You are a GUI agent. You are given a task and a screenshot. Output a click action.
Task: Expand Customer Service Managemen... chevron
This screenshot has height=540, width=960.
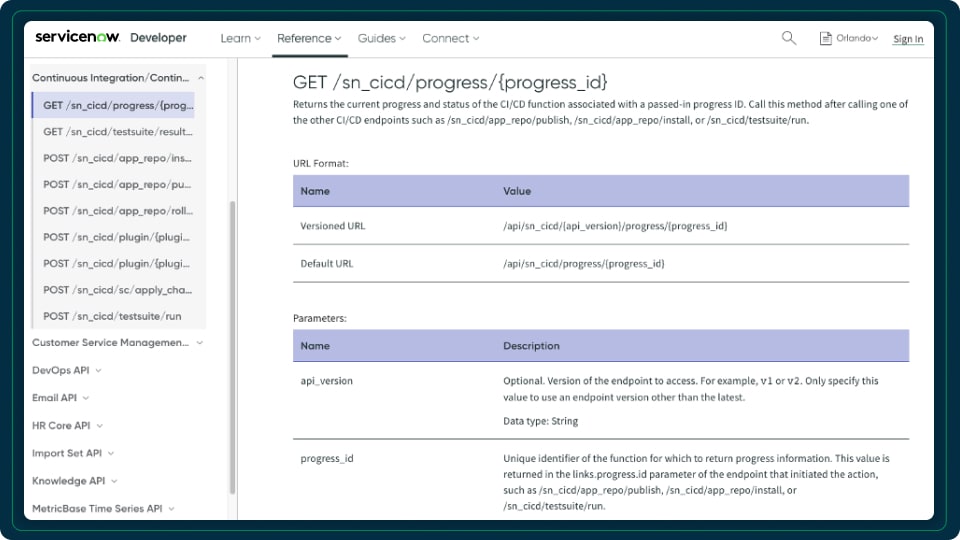pyautogui.click(x=200, y=343)
